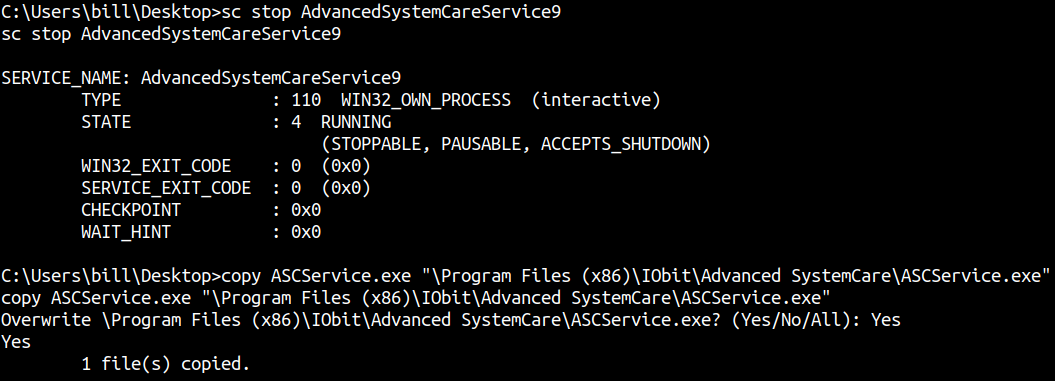Click the CHECKPOINT value 0x0
This screenshot has height=381, width=1055.
pyautogui.click(x=306, y=210)
